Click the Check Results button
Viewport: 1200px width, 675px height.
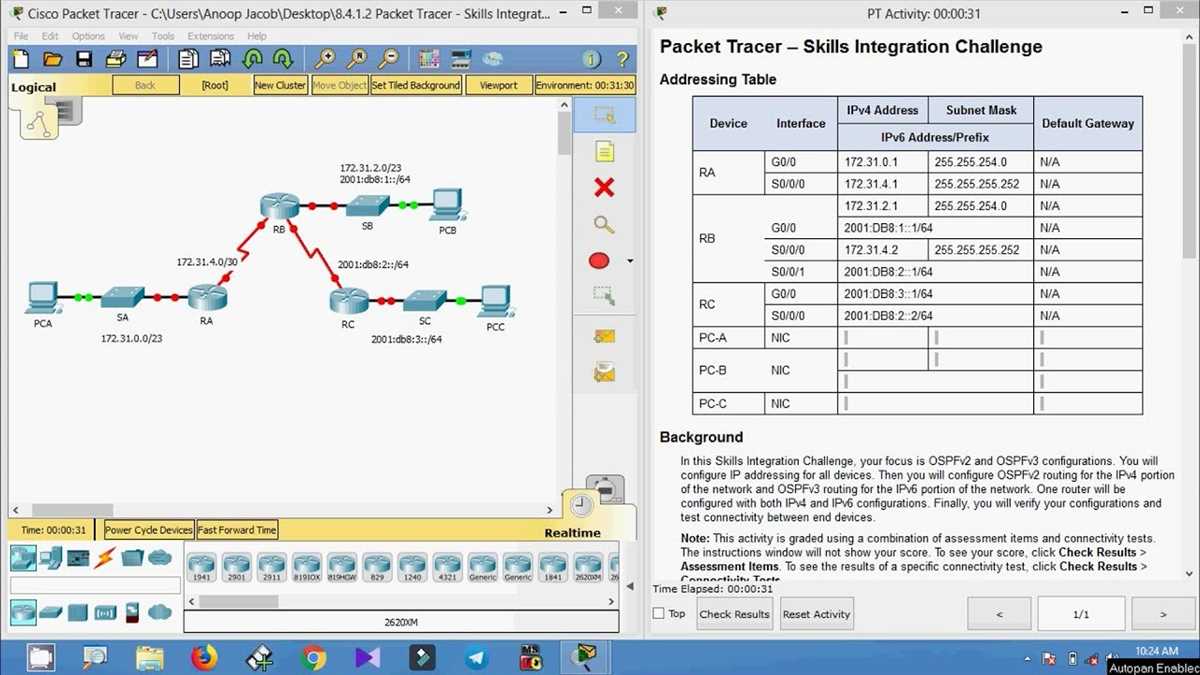pyautogui.click(x=735, y=614)
